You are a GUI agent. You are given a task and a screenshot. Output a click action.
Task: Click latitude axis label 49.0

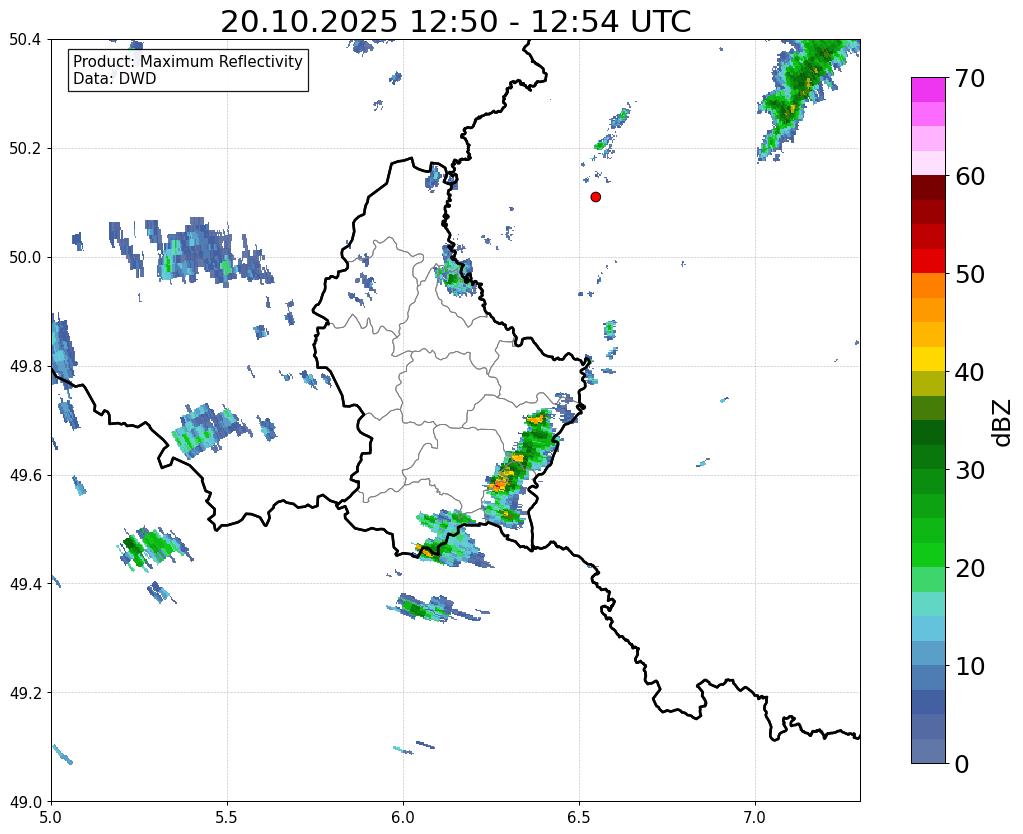(25, 802)
